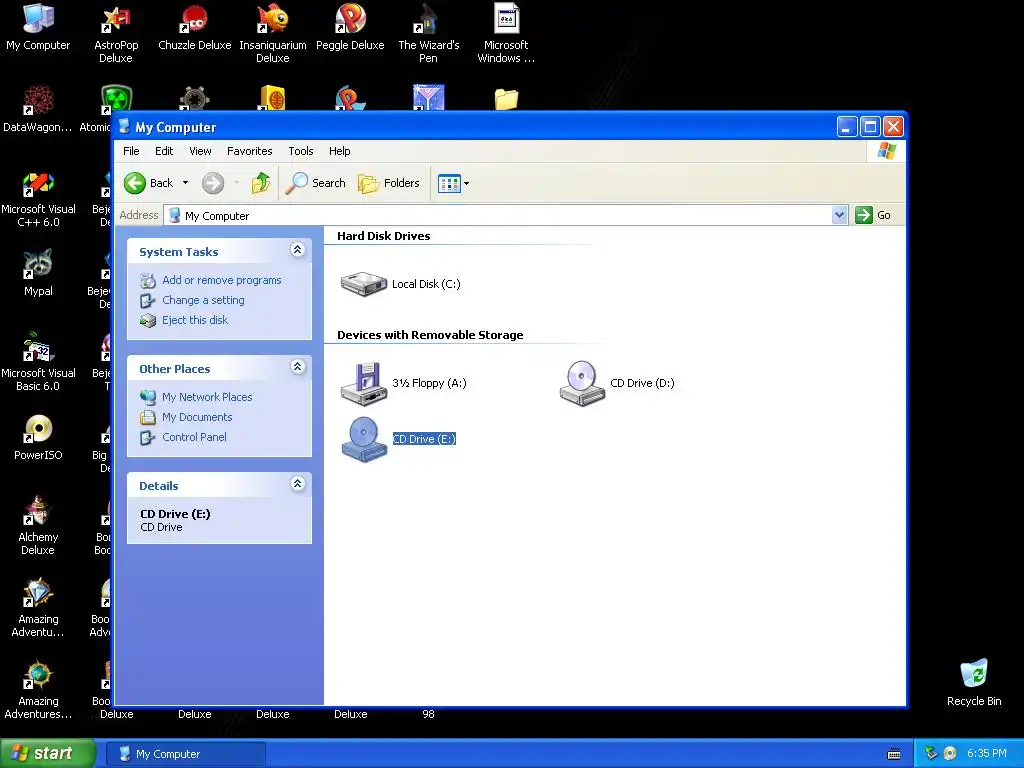Screen dimensions: 1024x768
Task: Open the Search magnifier tool
Action: pyautogui.click(x=315, y=183)
